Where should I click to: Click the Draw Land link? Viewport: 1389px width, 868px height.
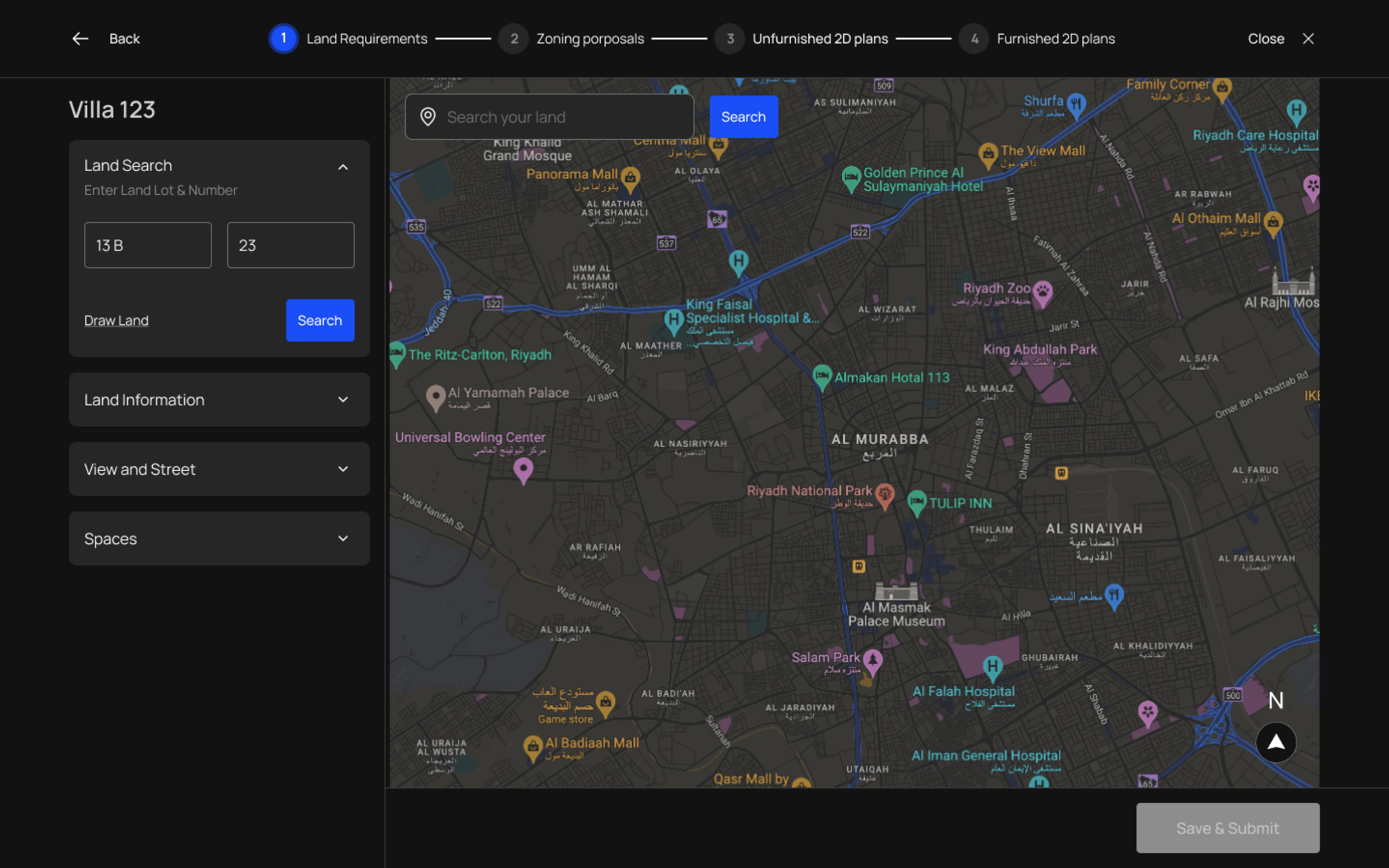pyautogui.click(x=116, y=321)
